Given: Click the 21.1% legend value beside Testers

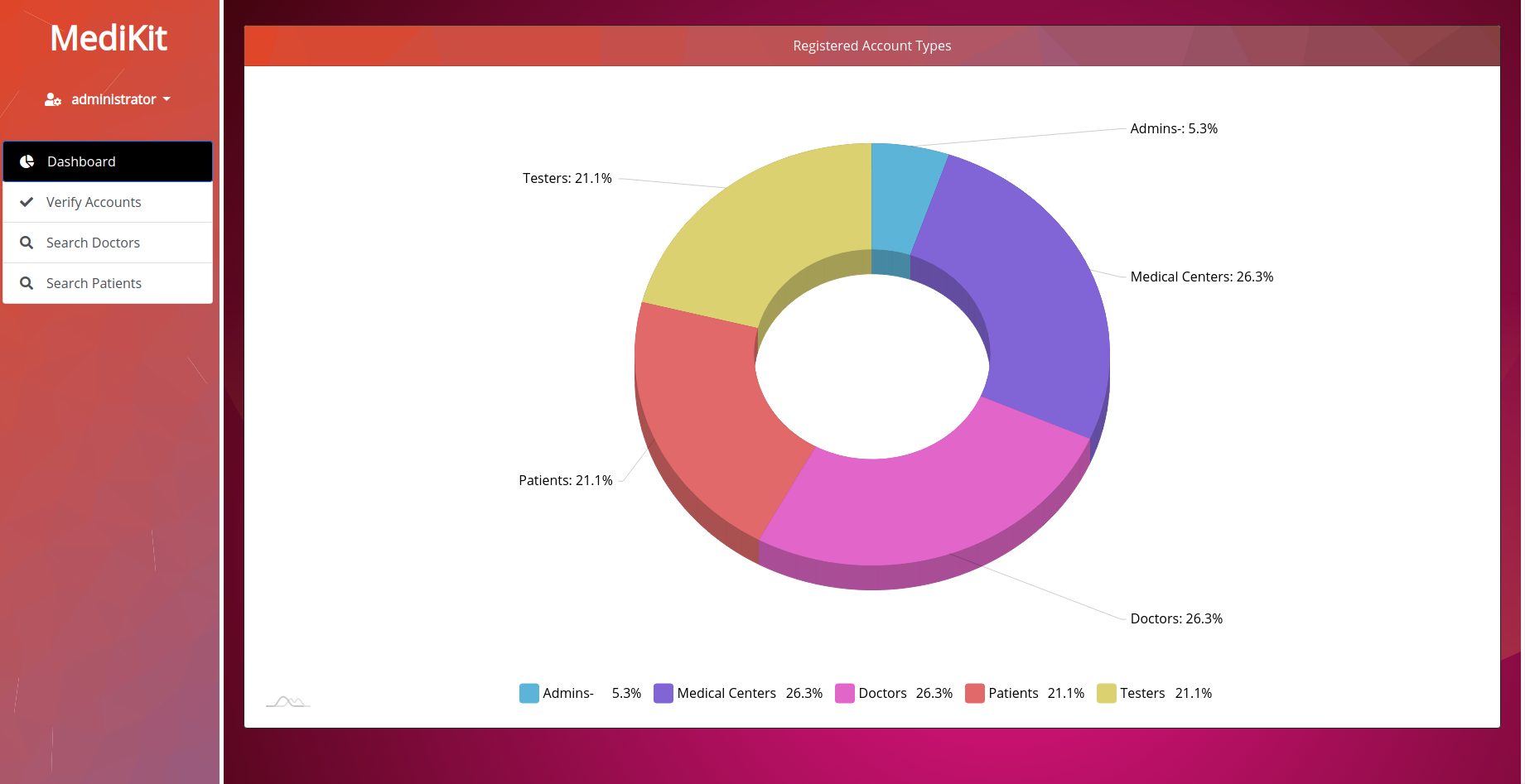Looking at the screenshot, I should 1194,693.
